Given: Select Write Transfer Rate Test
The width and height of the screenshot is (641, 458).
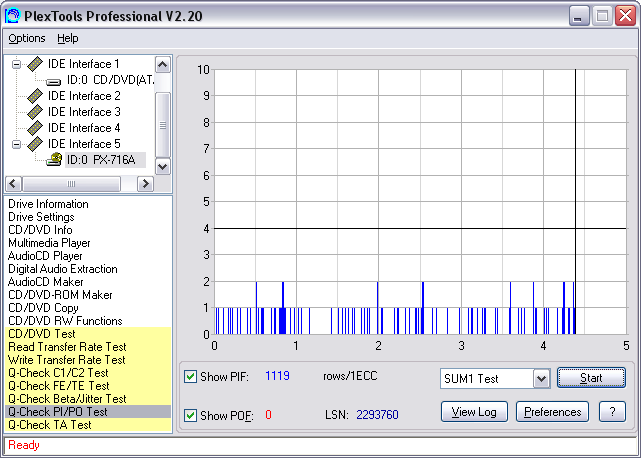Looking at the screenshot, I should [88, 360].
